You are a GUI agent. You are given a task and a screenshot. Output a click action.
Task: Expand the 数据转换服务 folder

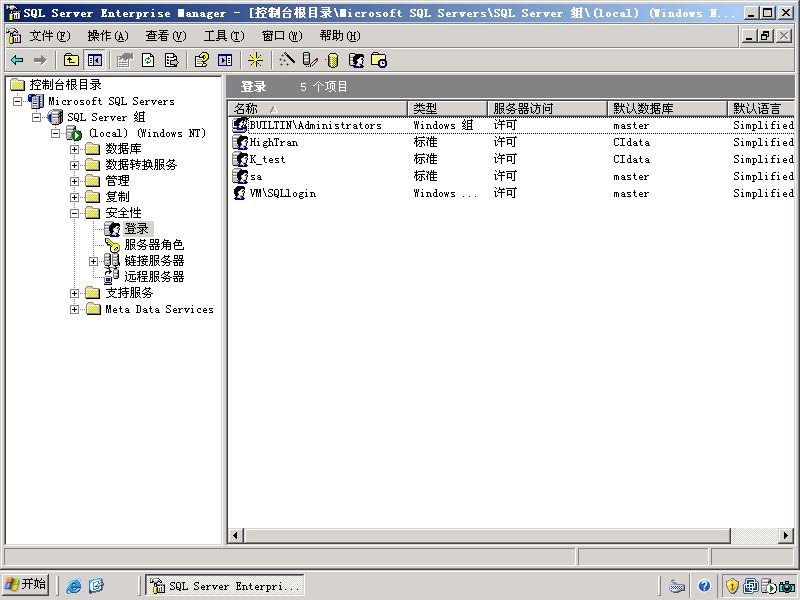(x=74, y=165)
